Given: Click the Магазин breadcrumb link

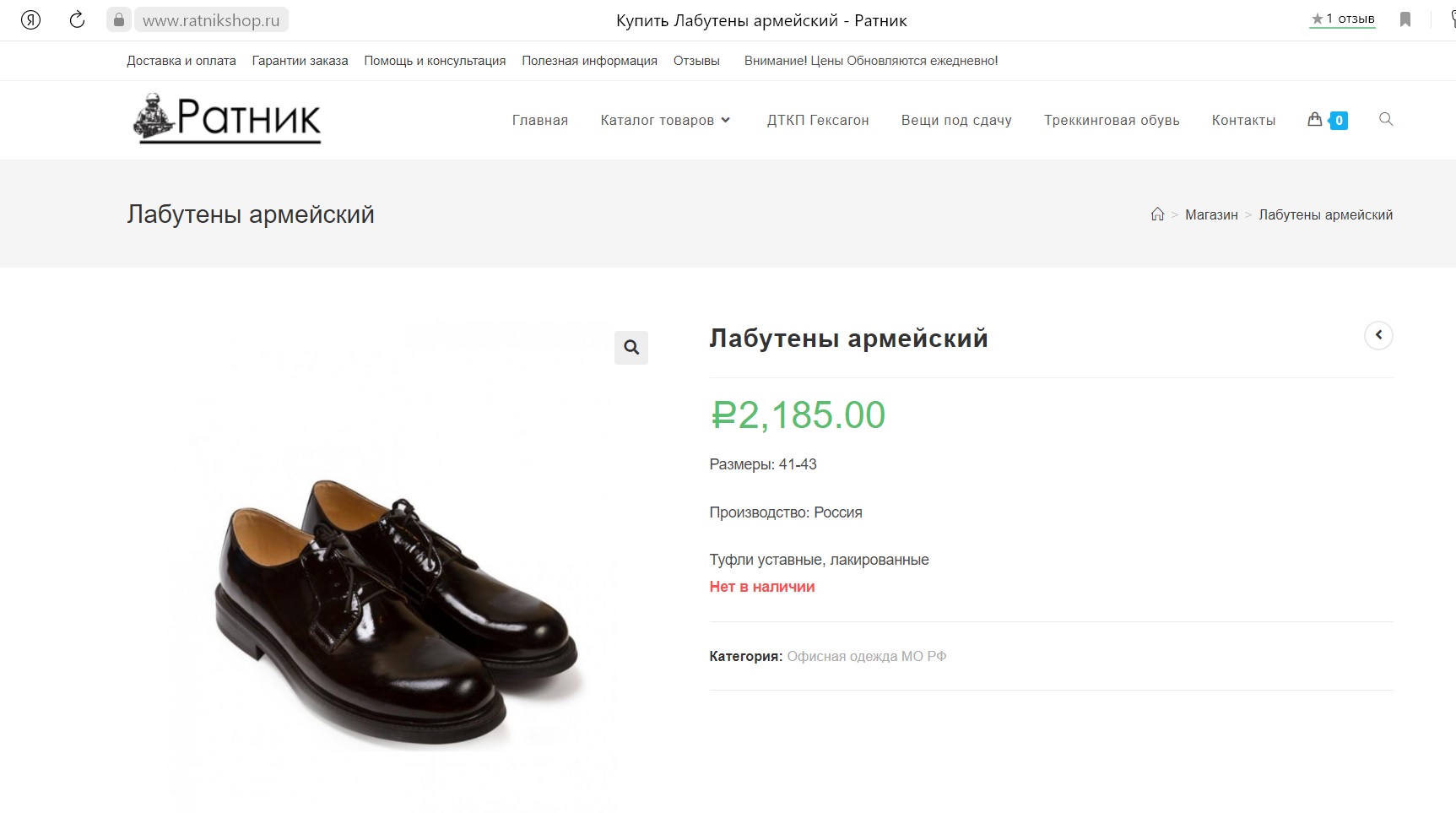Looking at the screenshot, I should (x=1211, y=214).
